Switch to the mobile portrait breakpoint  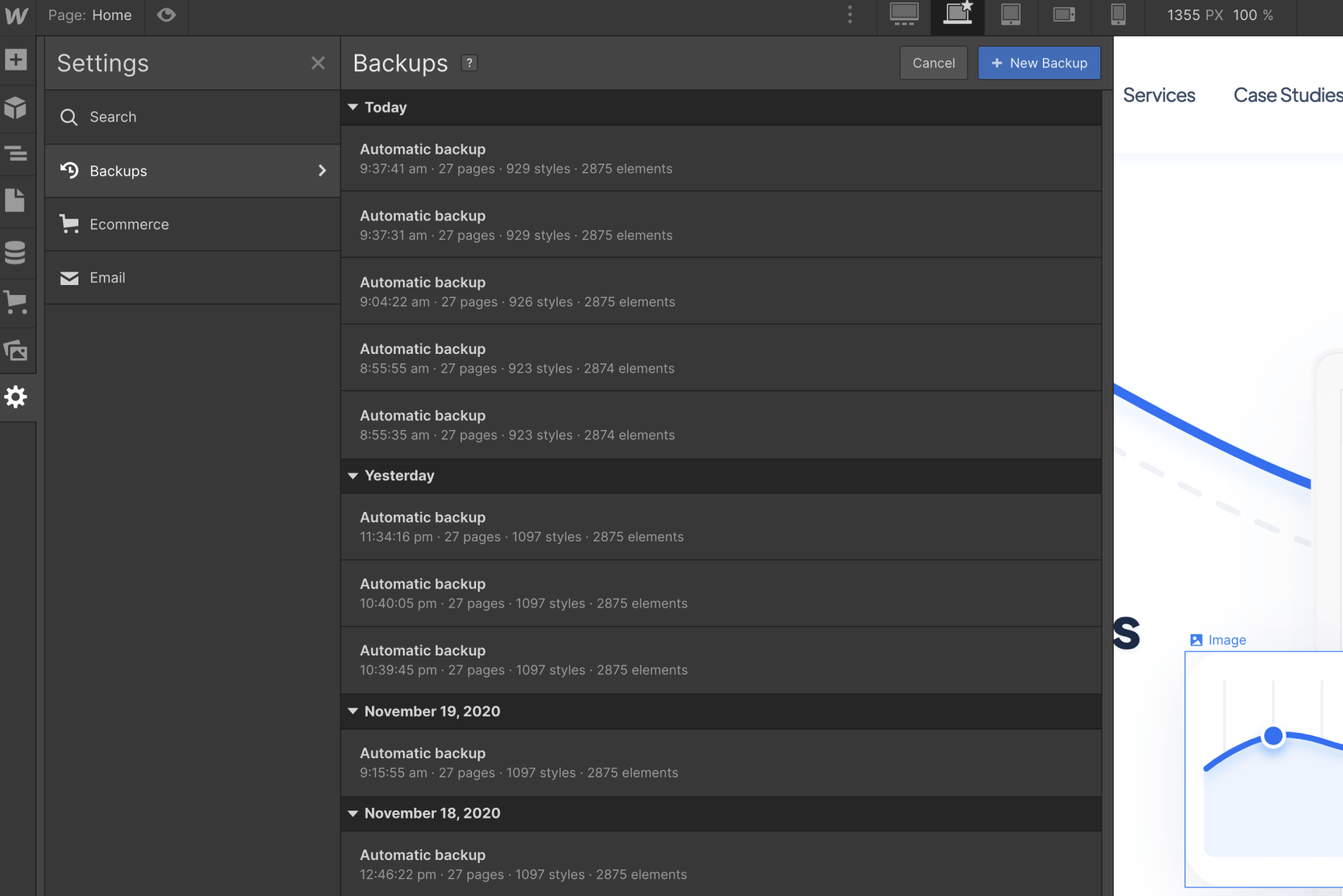click(x=1117, y=15)
